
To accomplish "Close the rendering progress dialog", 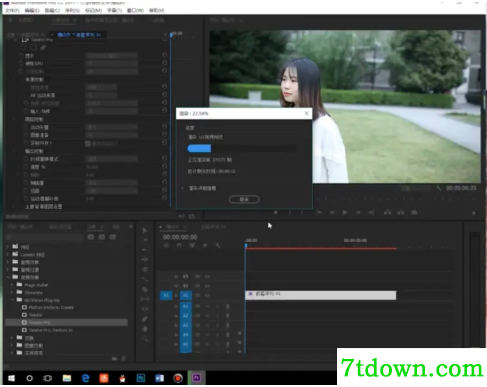I will 306,113.
